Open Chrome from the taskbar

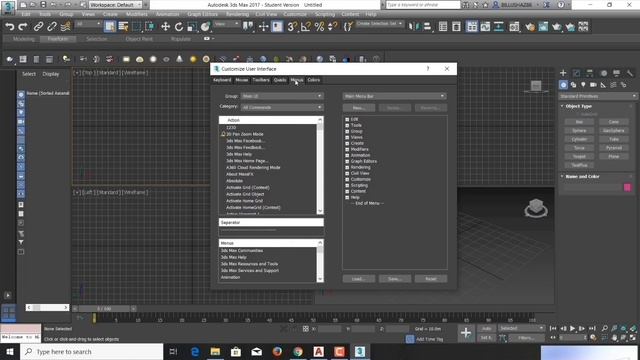click(x=298, y=351)
